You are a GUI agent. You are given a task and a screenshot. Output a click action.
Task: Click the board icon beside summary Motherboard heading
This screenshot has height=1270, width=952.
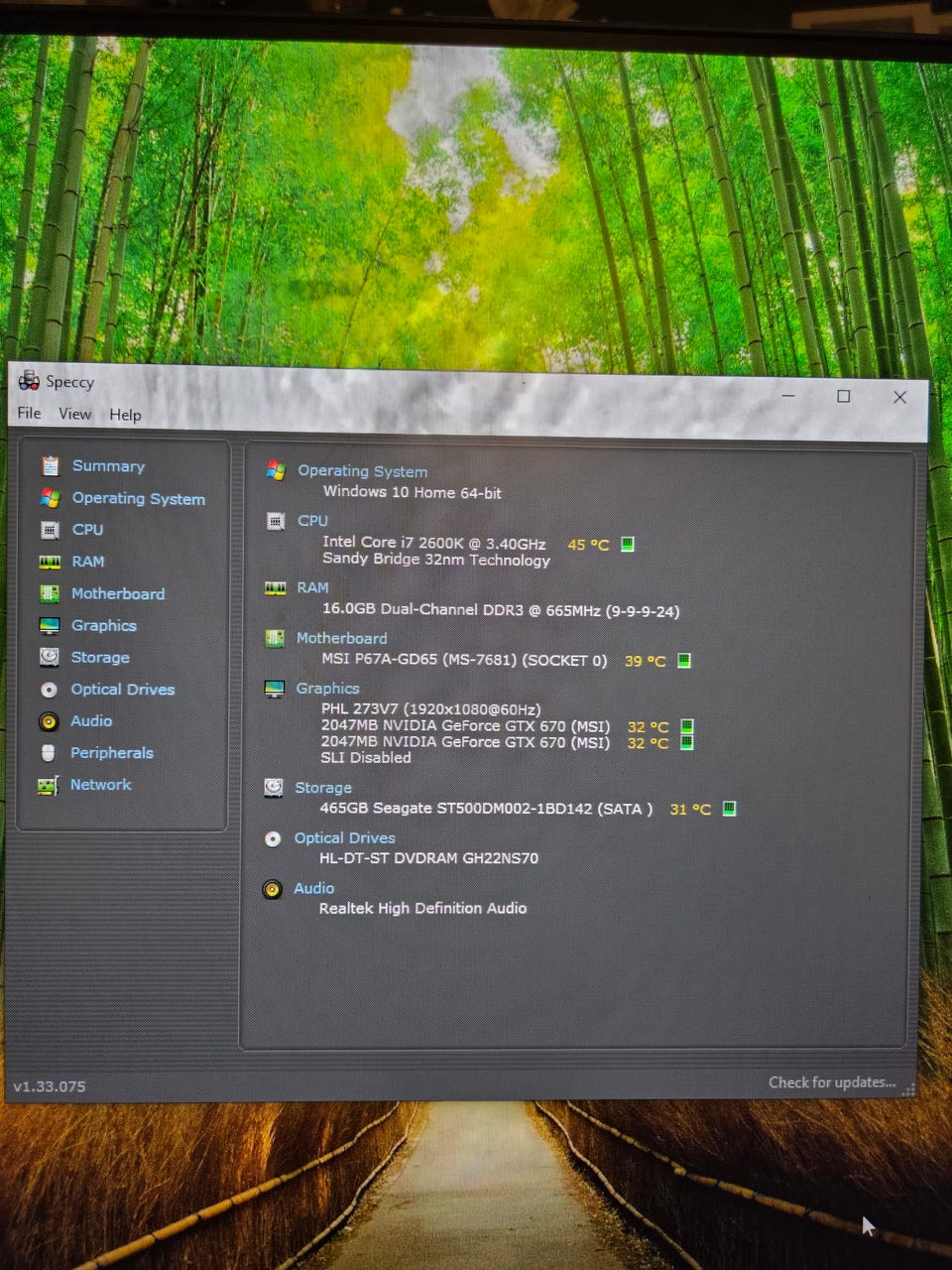click(x=275, y=638)
